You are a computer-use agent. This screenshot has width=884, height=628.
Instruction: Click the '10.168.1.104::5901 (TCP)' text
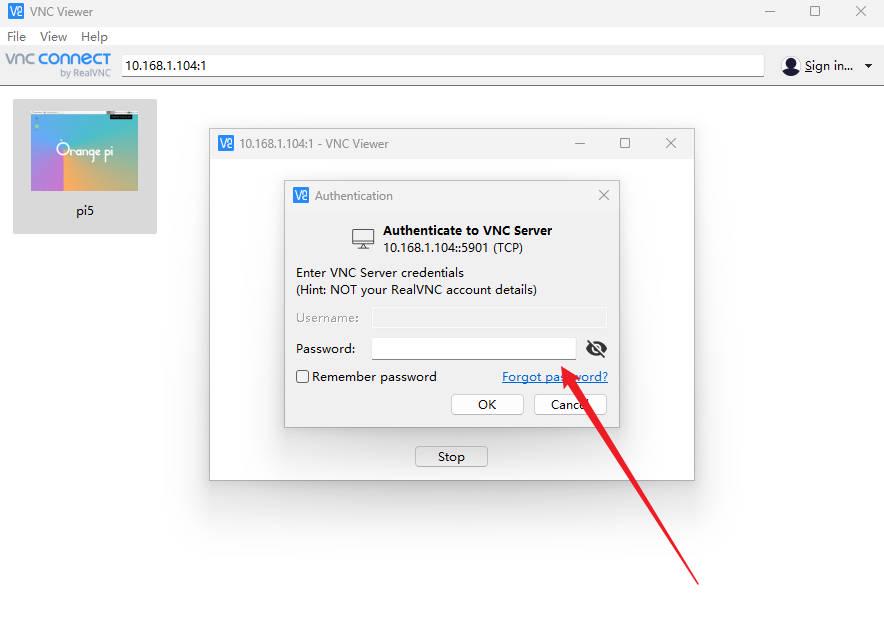tap(453, 247)
